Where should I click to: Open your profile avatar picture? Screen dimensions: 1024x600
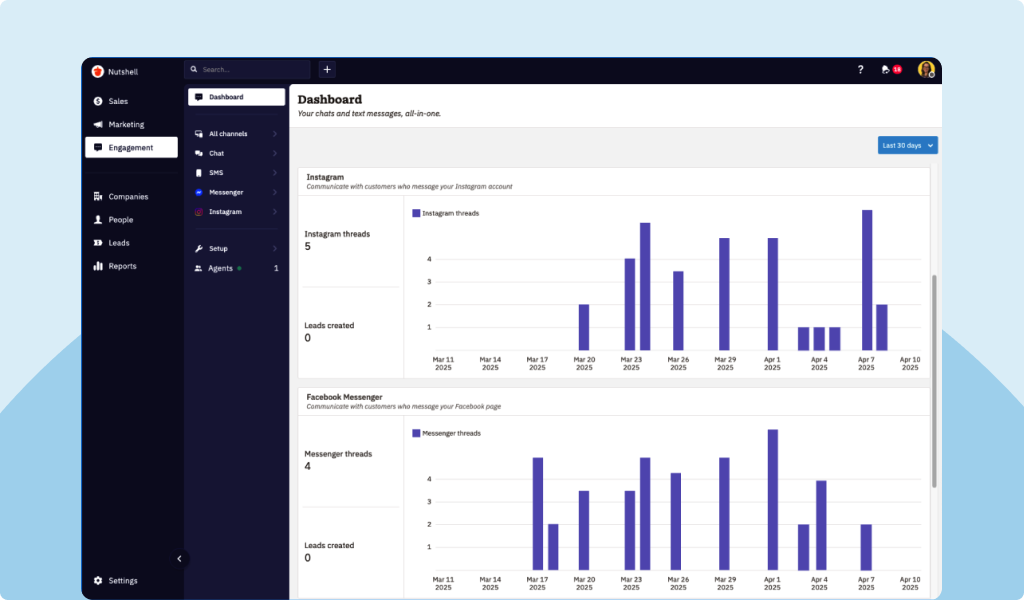[925, 69]
